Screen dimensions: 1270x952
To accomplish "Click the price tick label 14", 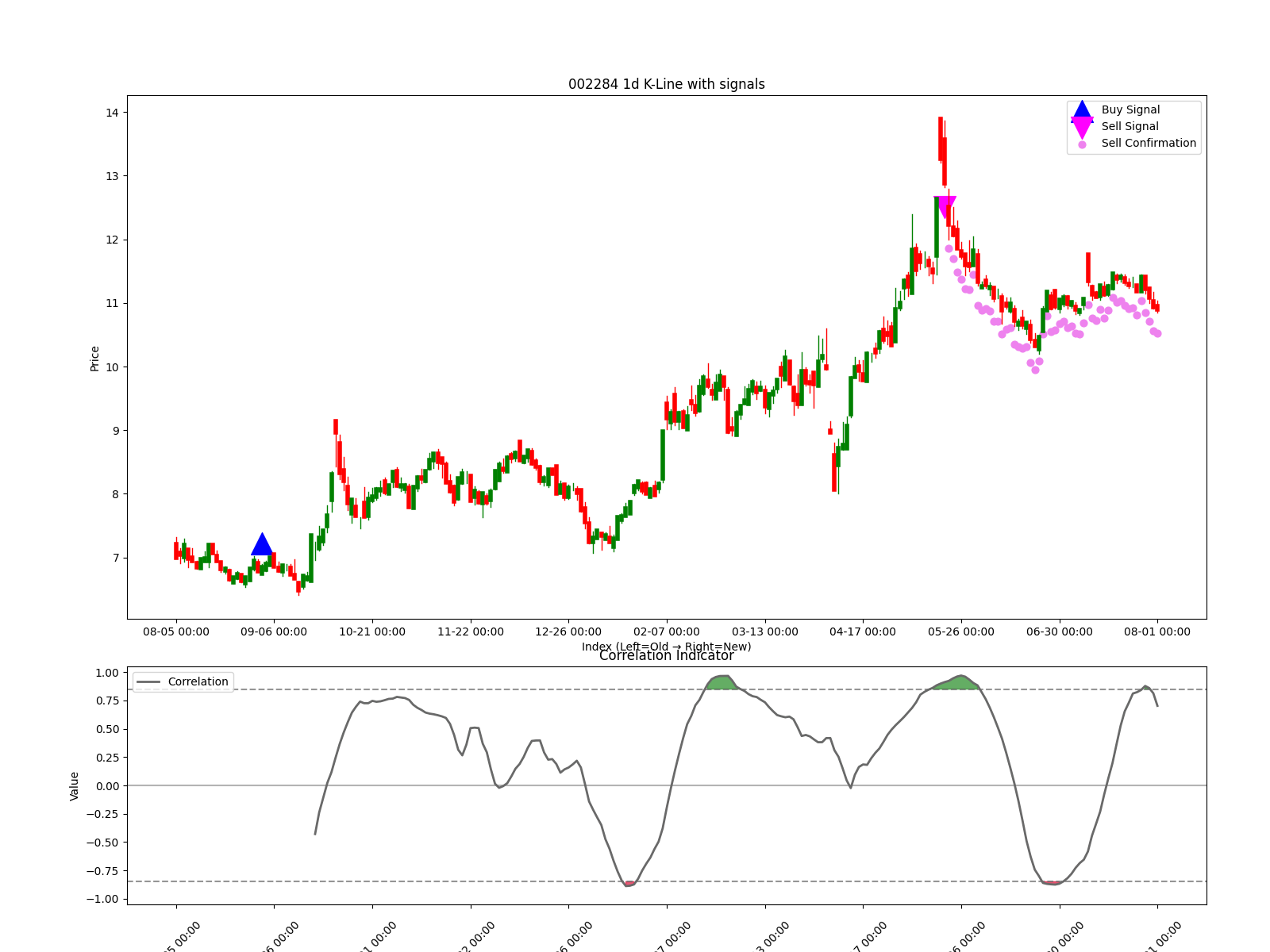I will pyautogui.click(x=112, y=113).
